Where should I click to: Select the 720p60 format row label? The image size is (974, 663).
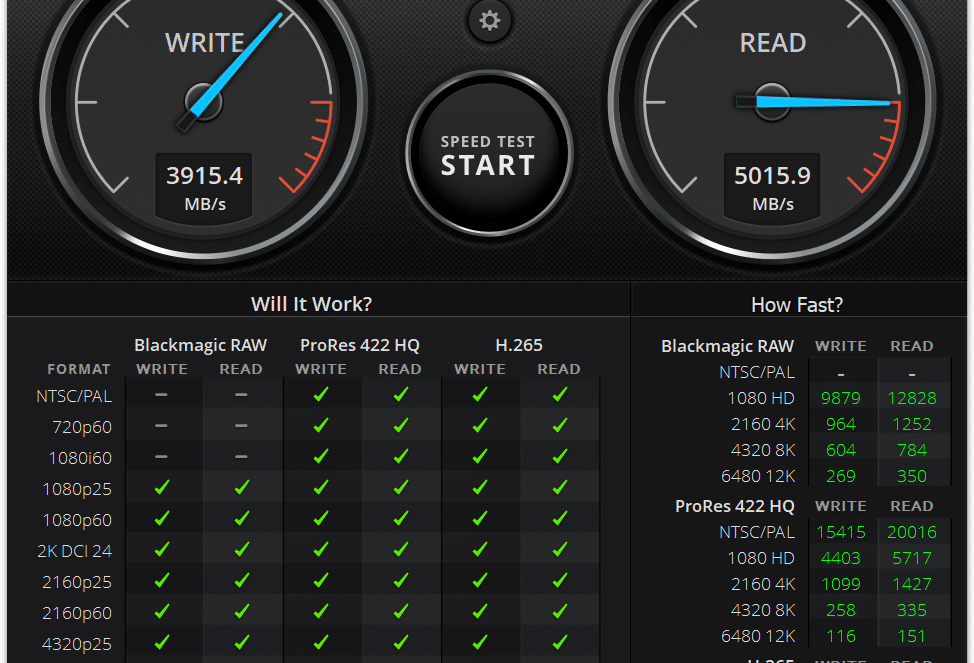82,427
